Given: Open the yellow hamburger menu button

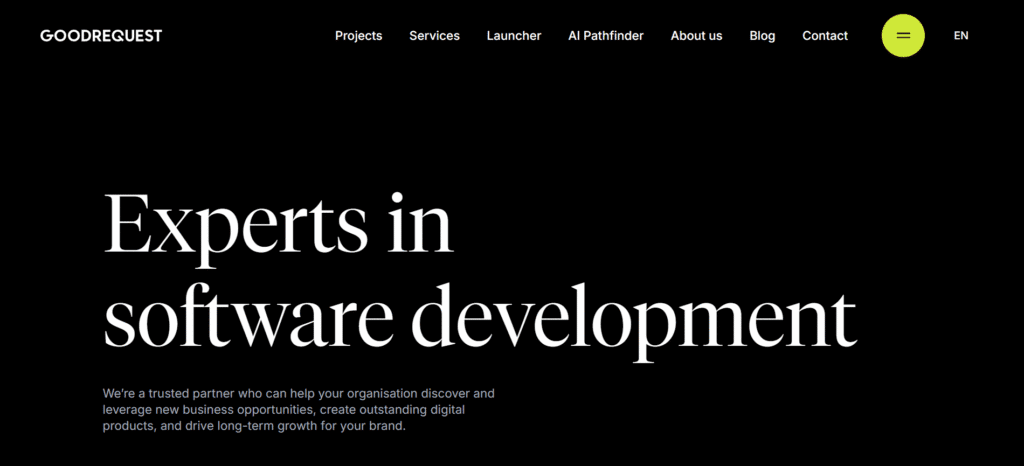Looking at the screenshot, I should pos(903,36).
